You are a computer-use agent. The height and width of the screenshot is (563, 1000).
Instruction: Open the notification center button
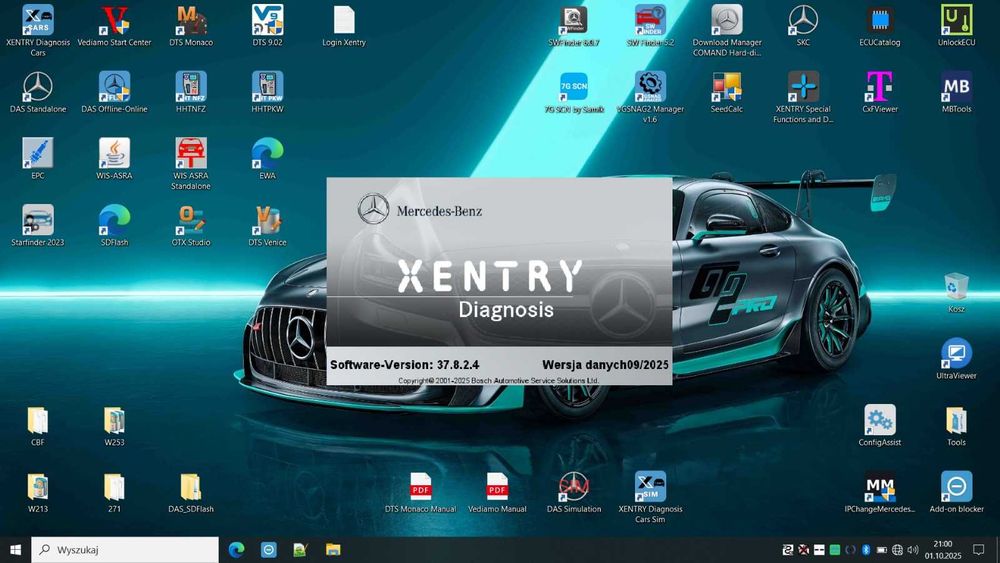click(x=978, y=550)
